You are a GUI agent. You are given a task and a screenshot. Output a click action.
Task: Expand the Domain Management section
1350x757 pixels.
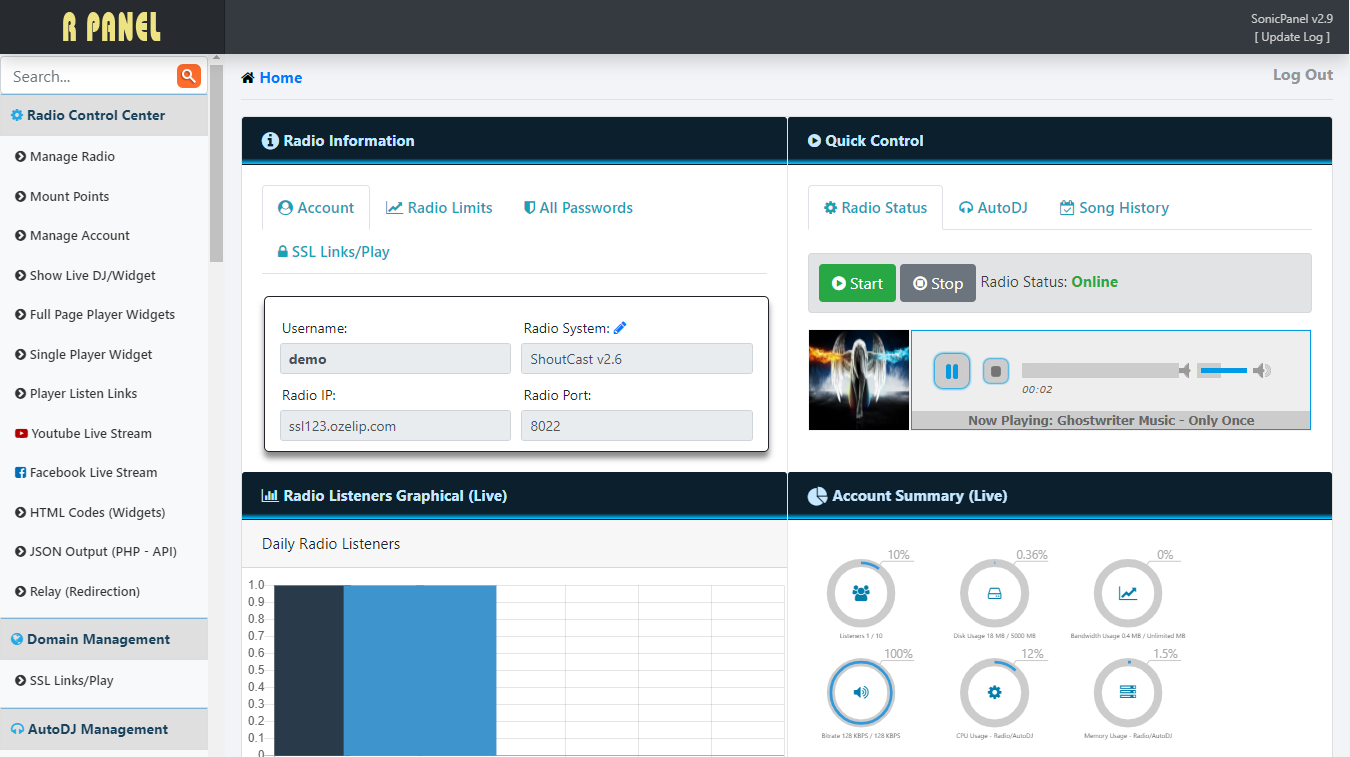coord(98,639)
